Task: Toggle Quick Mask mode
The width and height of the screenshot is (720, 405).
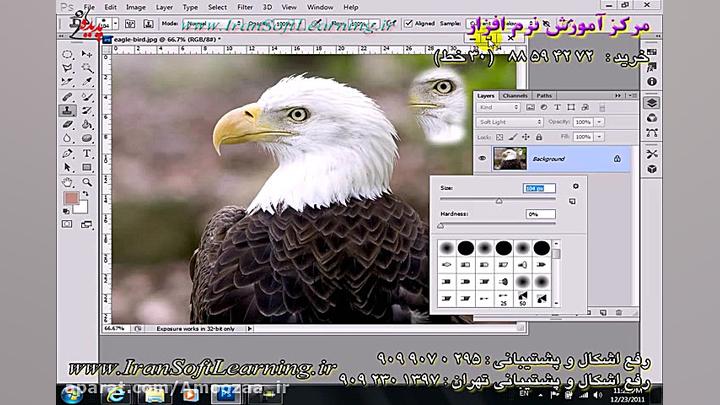Action: coord(67,224)
